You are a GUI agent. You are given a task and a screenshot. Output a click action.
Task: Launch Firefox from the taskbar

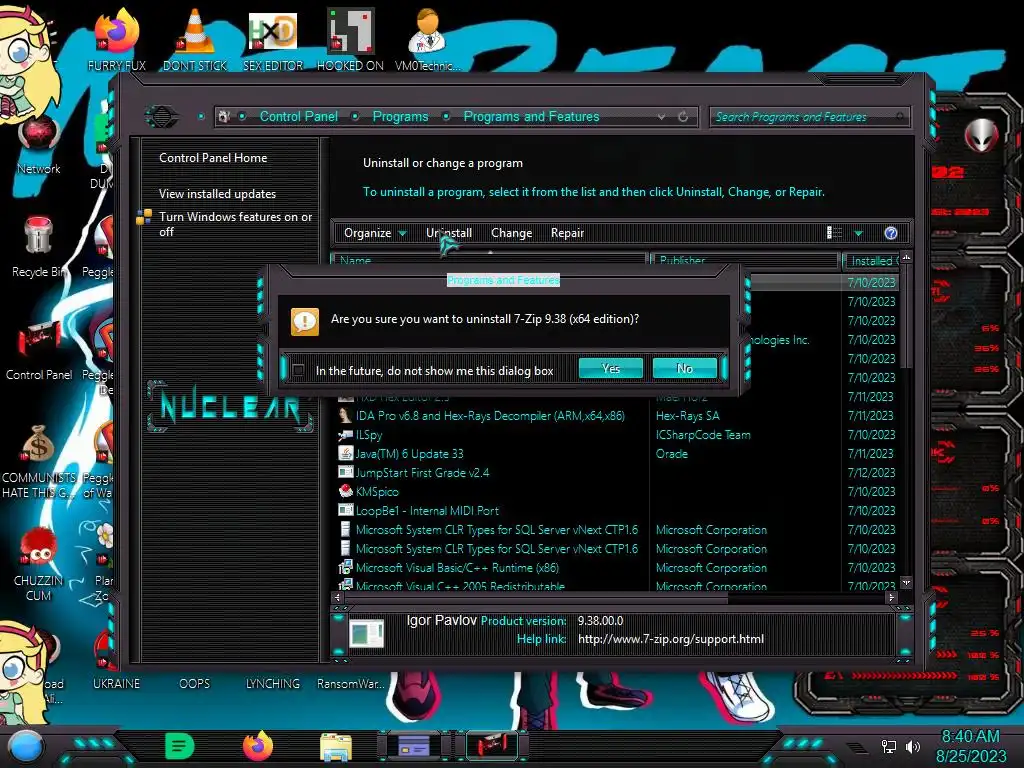[257, 746]
